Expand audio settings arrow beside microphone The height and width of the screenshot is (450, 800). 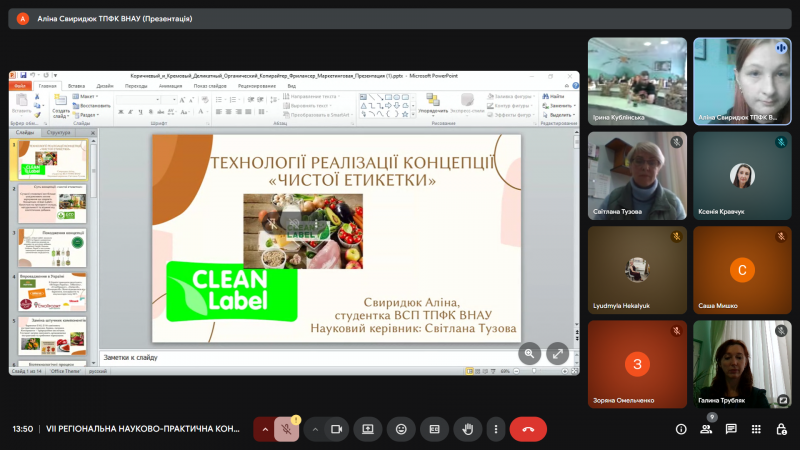point(264,429)
